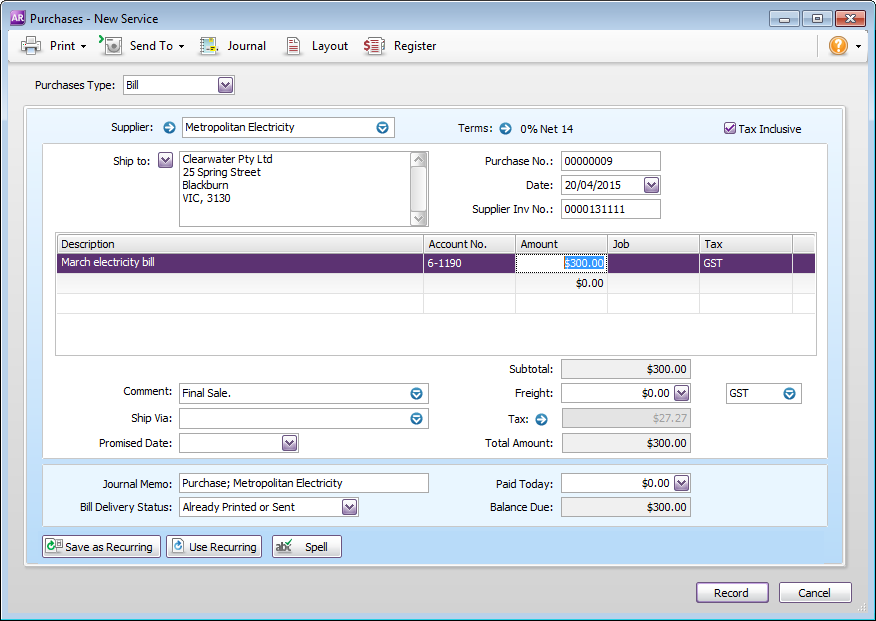Click the Description column header
Screen dimensions: 876x621
(x=240, y=244)
